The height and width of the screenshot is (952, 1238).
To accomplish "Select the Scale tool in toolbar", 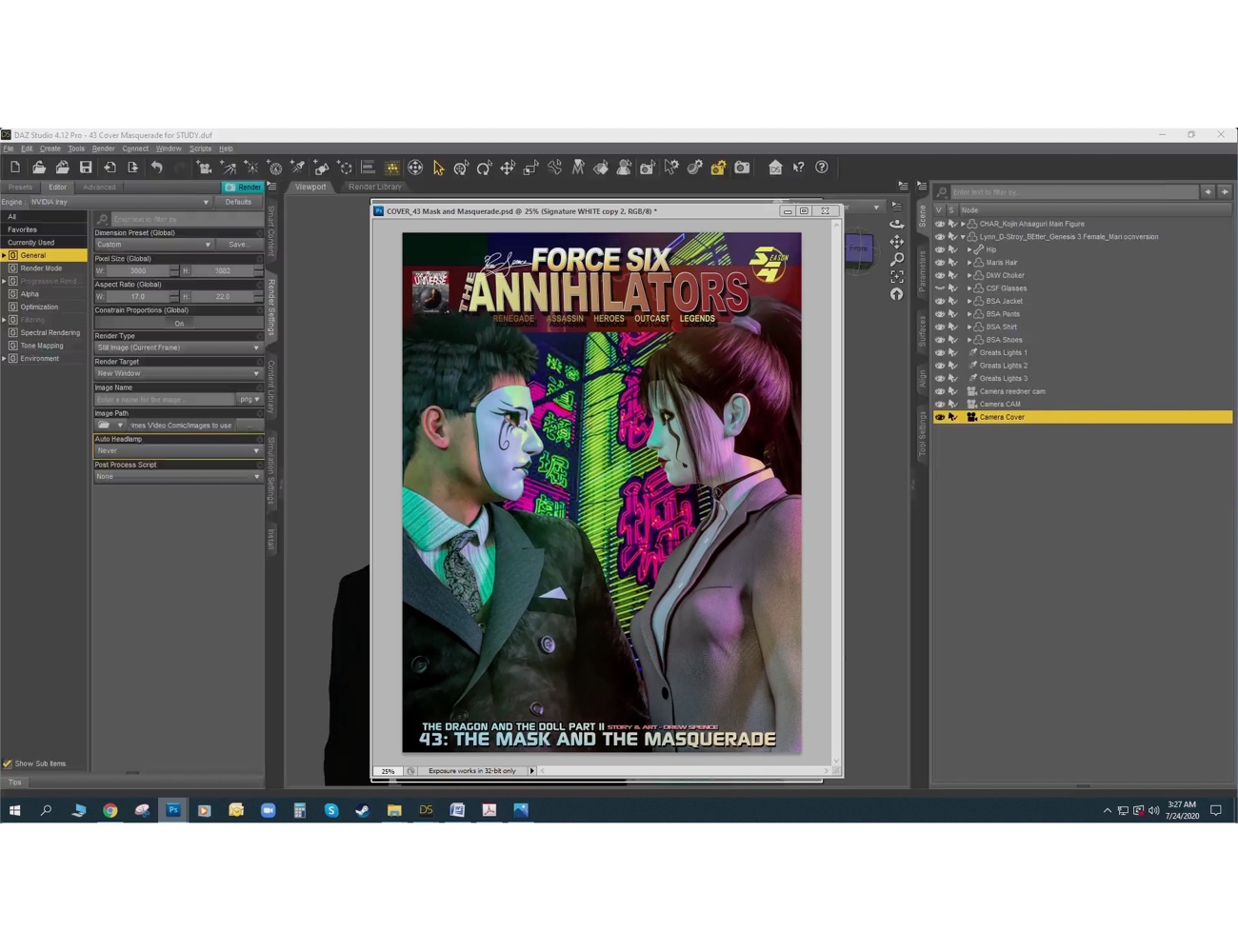I will (531, 168).
